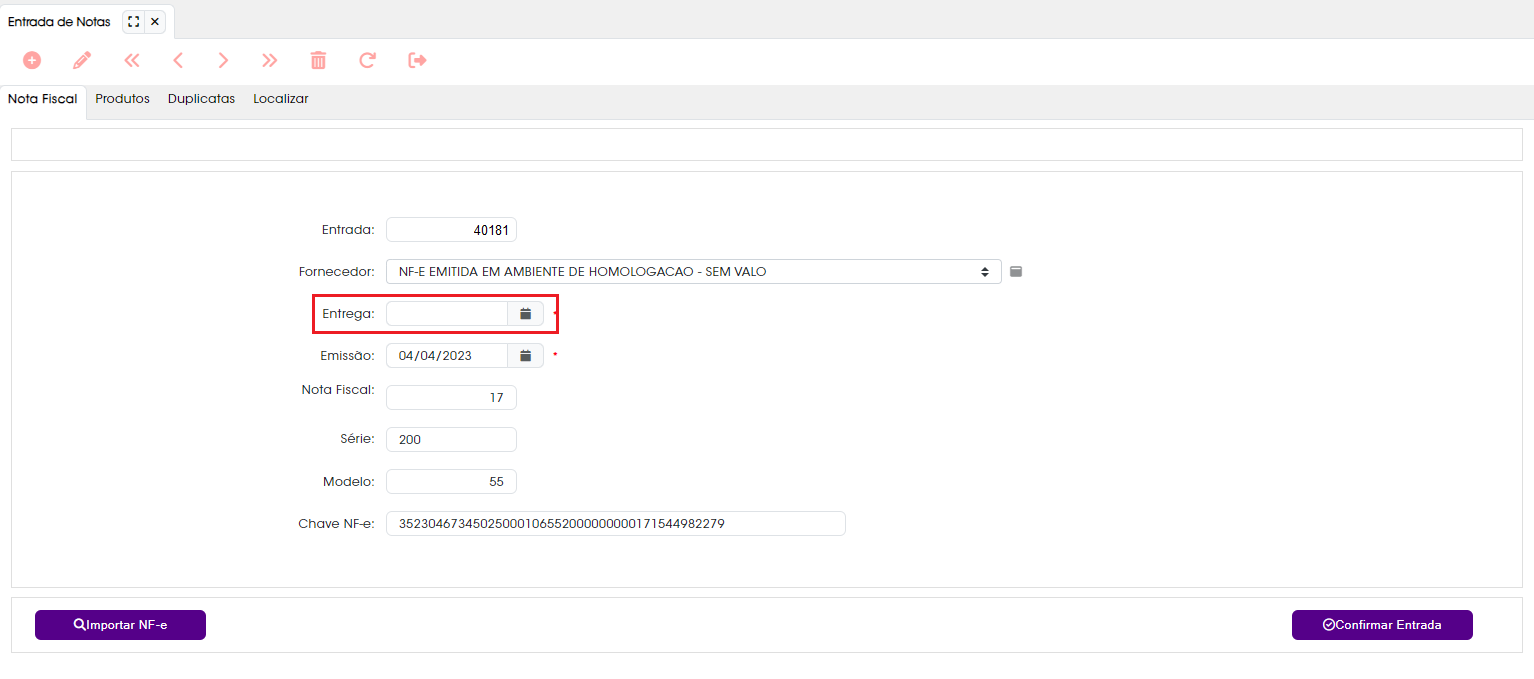The image size is (1534, 679).
Task: Close the Entrada de Notas tab
Action: tap(155, 21)
